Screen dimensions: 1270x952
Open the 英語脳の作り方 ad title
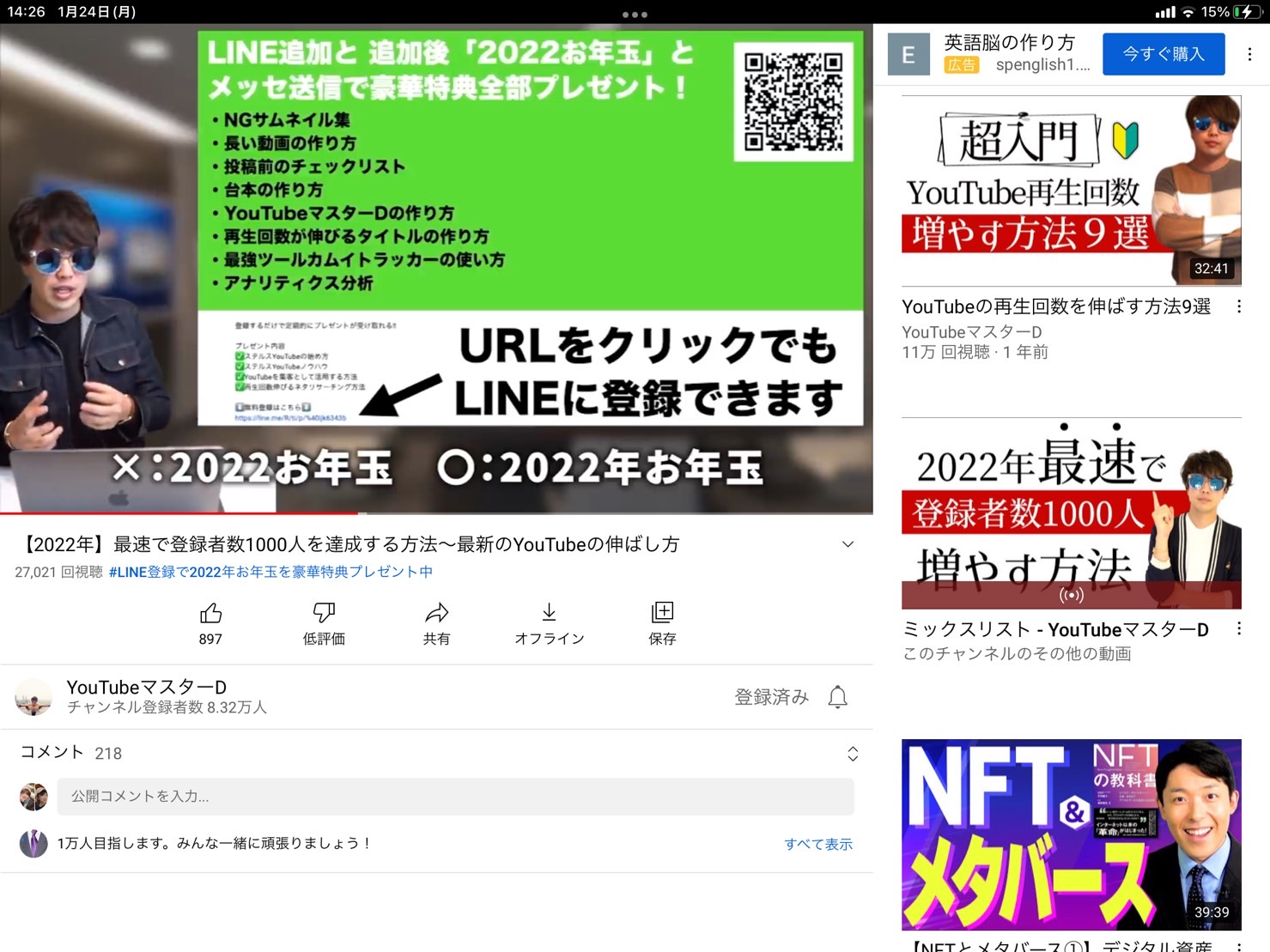pos(1010,43)
